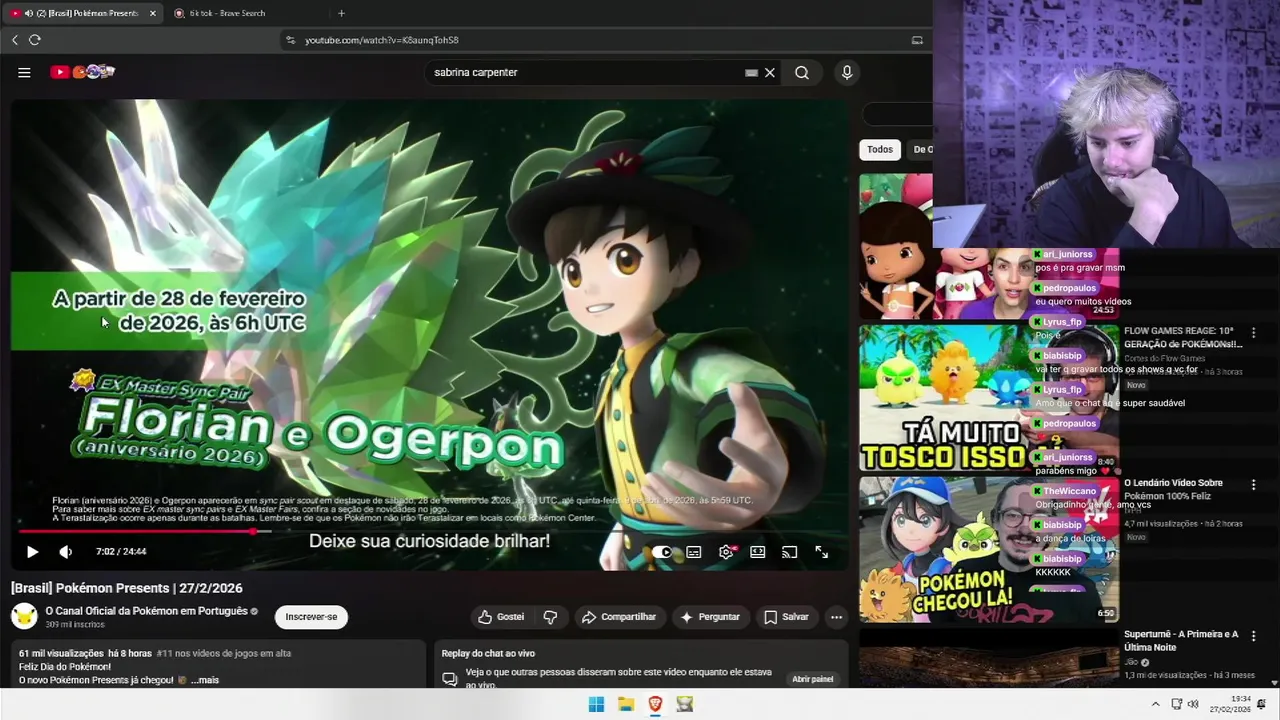Open the three-dot more actions under video
Image resolution: width=1280 pixels, height=720 pixels.
point(836,617)
